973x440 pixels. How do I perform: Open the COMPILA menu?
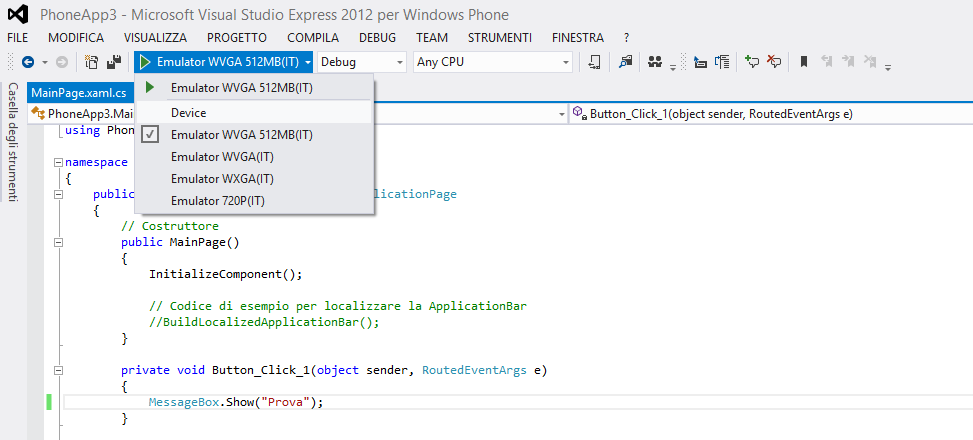pos(313,38)
